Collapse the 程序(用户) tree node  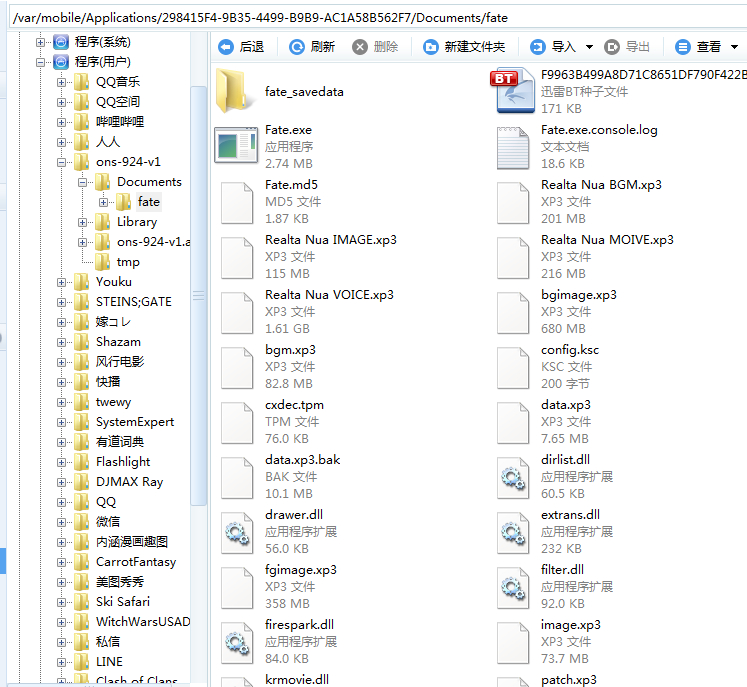coord(40,62)
